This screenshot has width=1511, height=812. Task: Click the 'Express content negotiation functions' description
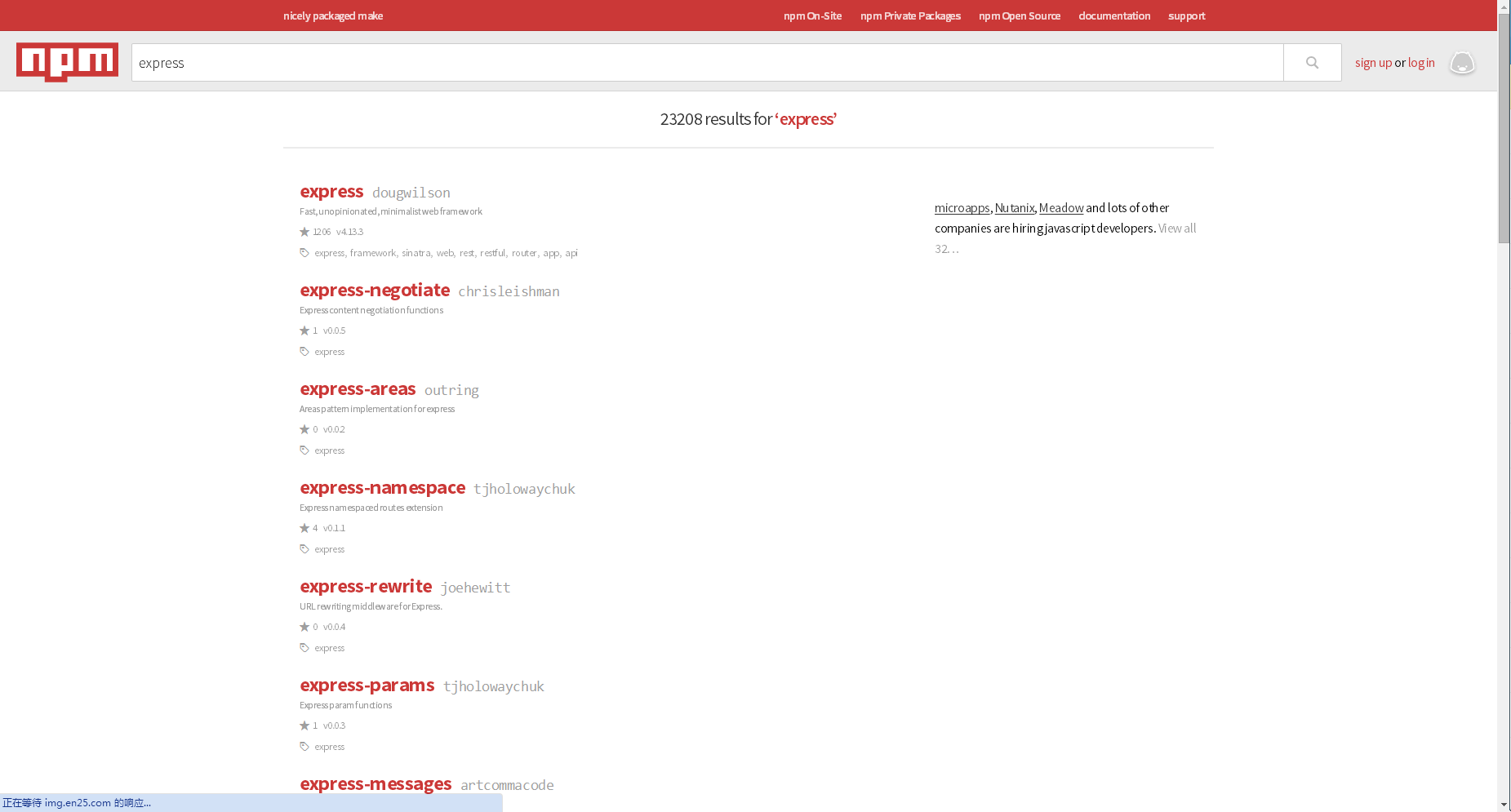pyautogui.click(x=371, y=310)
